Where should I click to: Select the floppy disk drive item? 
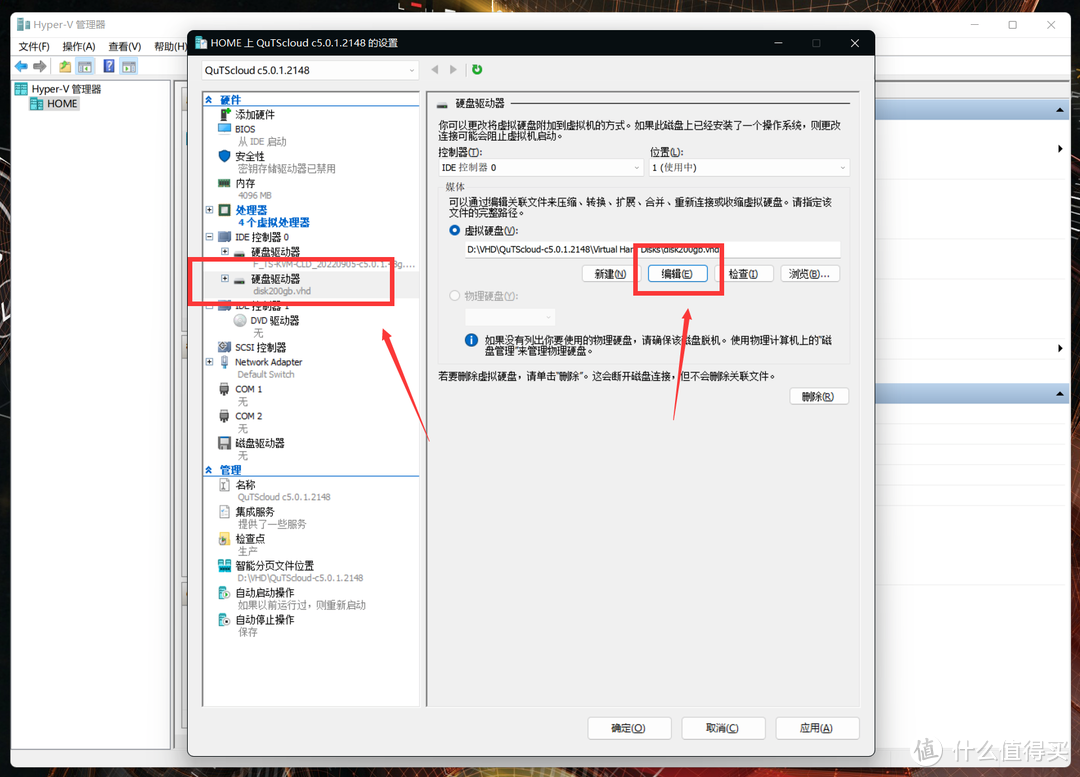coord(260,443)
